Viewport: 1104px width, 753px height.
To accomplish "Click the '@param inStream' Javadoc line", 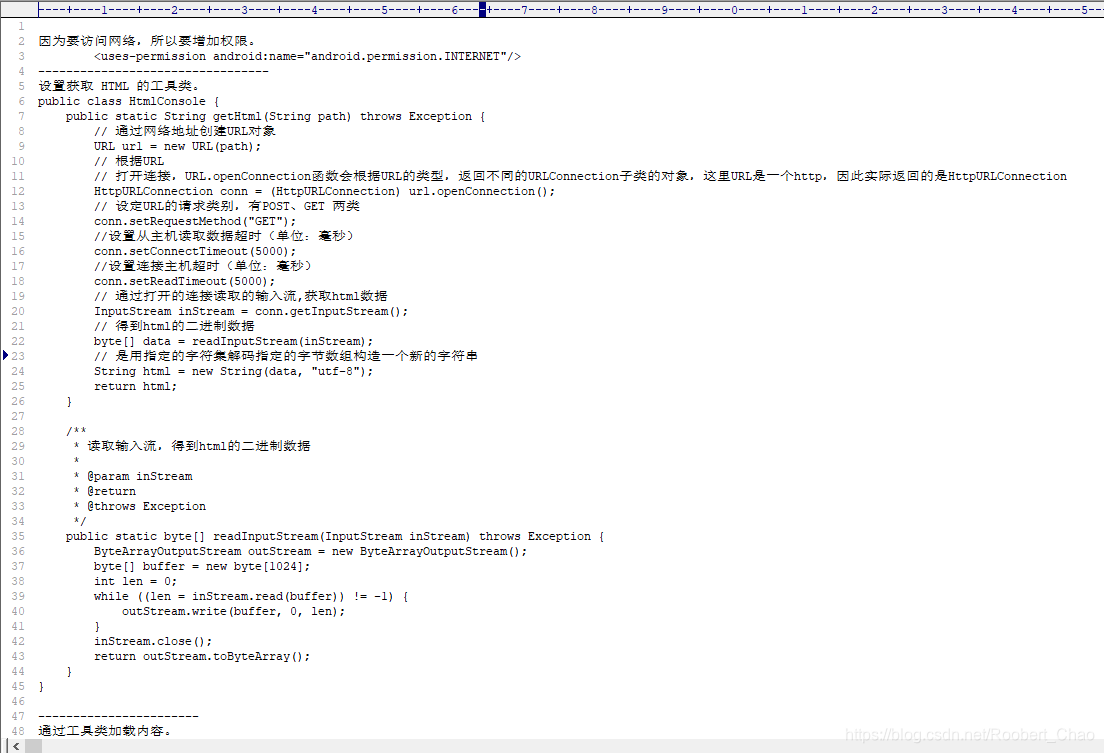I will pos(132,476).
